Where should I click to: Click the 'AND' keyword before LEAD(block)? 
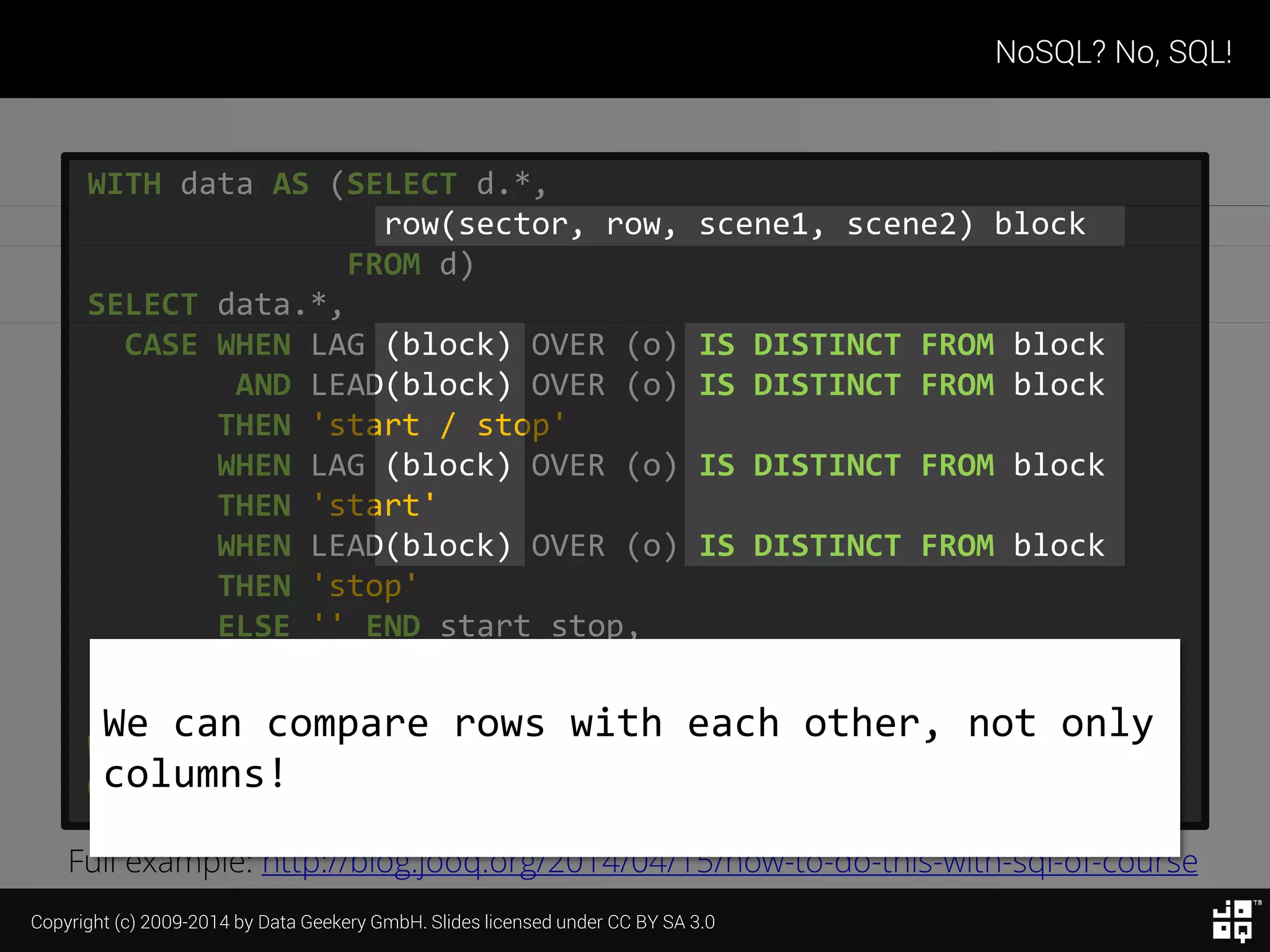click(x=263, y=385)
